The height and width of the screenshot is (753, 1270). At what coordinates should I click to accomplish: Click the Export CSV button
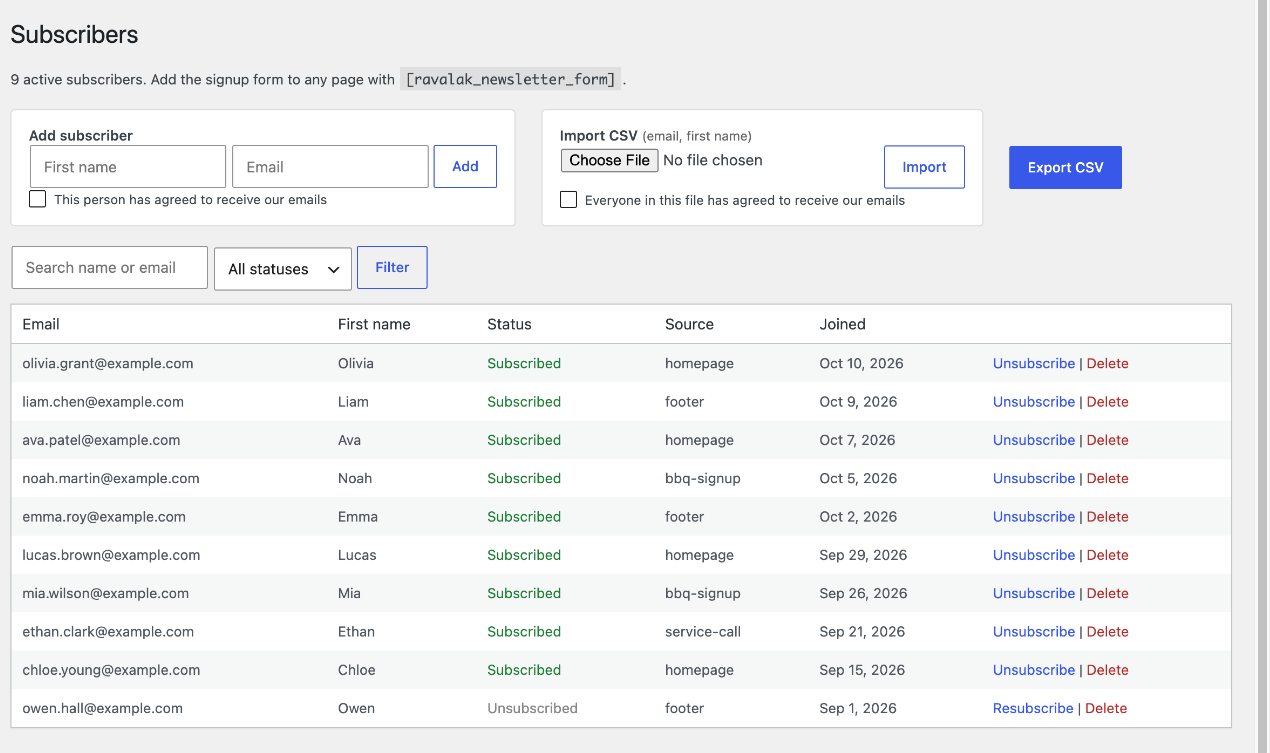tap(1065, 167)
